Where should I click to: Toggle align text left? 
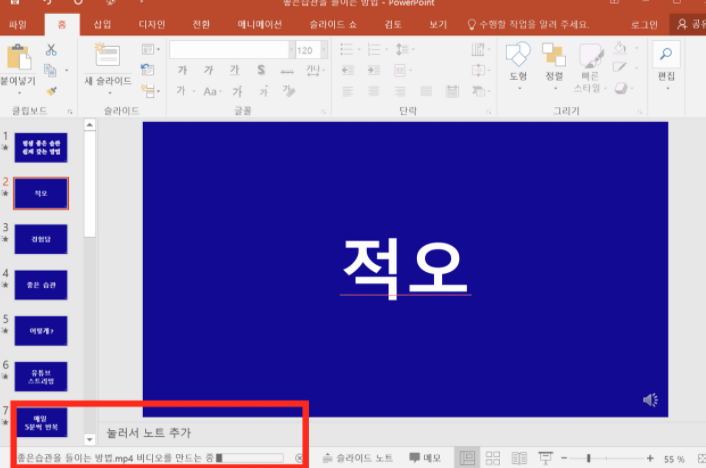point(347,91)
